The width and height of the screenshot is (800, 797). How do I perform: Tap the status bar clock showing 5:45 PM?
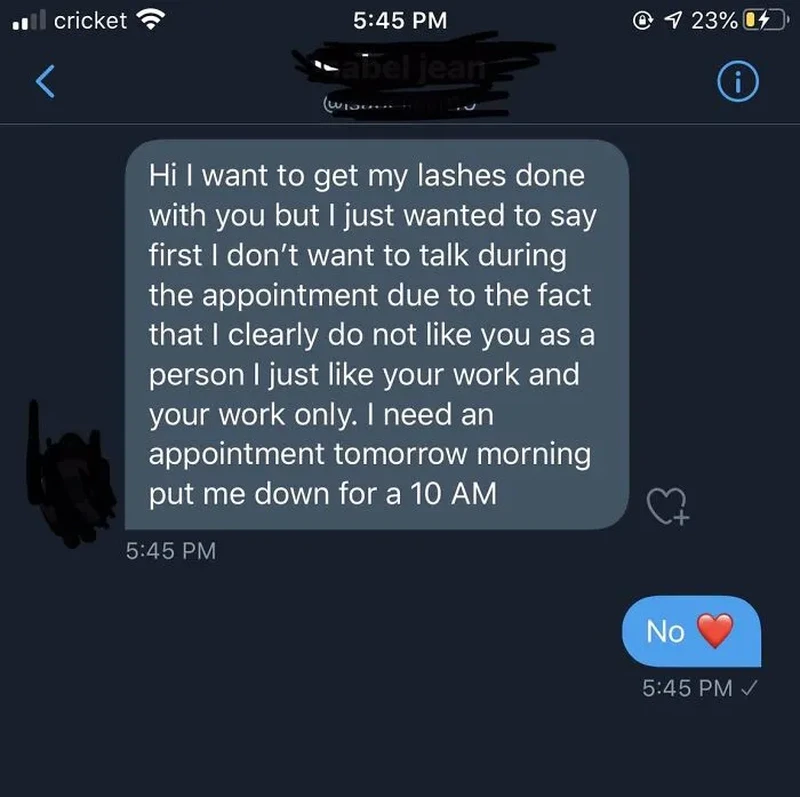pyautogui.click(x=400, y=20)
